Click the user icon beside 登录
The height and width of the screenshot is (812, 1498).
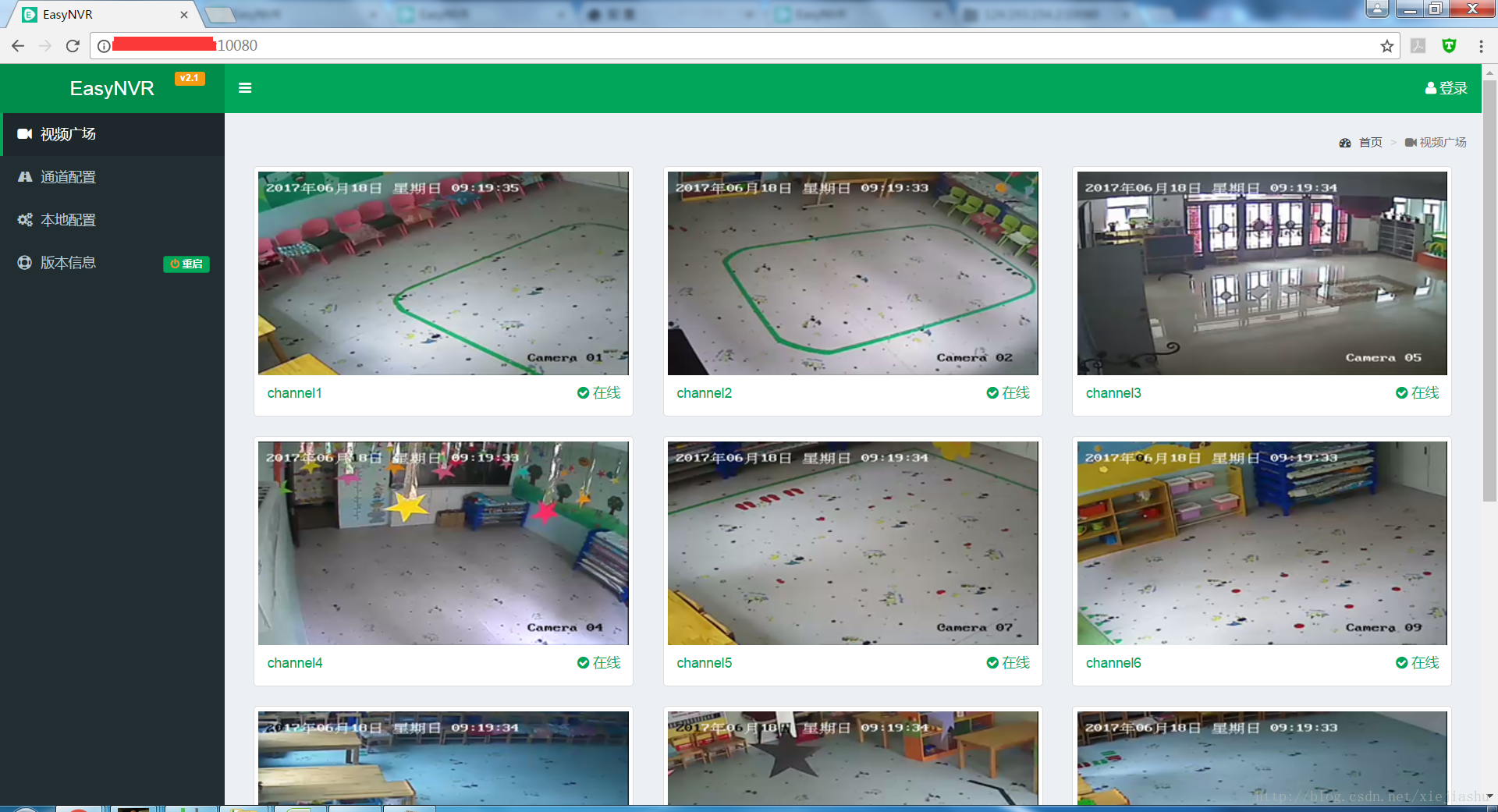pyautogui.click(x=1430, y=88)
